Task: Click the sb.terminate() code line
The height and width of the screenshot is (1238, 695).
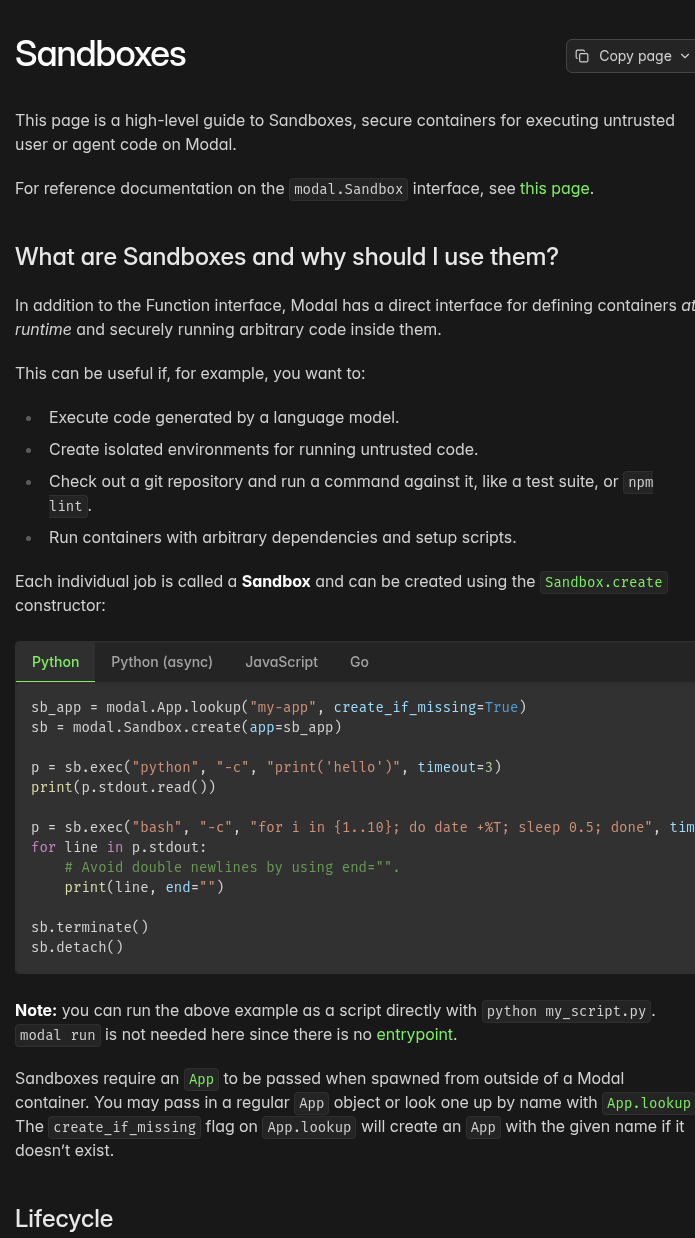Action: point(90,927)
